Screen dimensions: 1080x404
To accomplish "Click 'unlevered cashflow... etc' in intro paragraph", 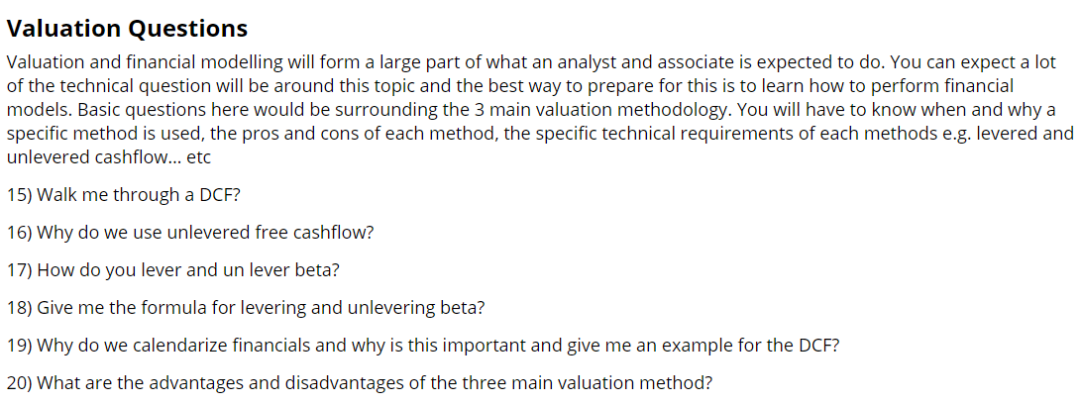I will point(109,157).
